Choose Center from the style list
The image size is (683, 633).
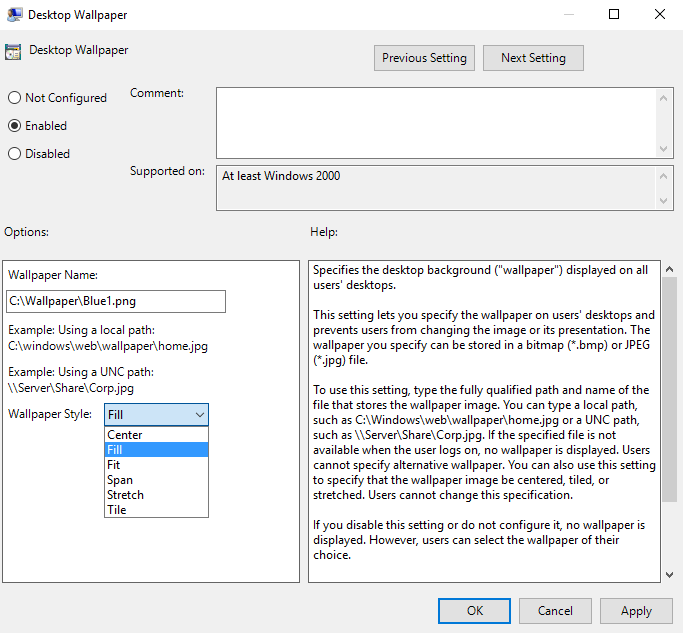pyautogui.click(x=125, y=435)
